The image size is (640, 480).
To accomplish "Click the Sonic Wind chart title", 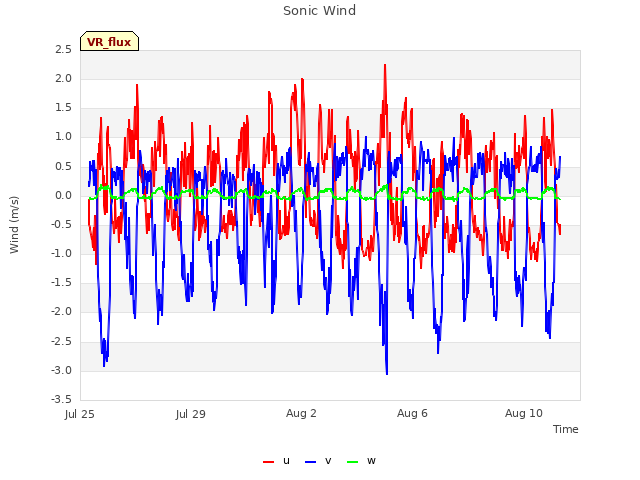I will tap(320, 10).
